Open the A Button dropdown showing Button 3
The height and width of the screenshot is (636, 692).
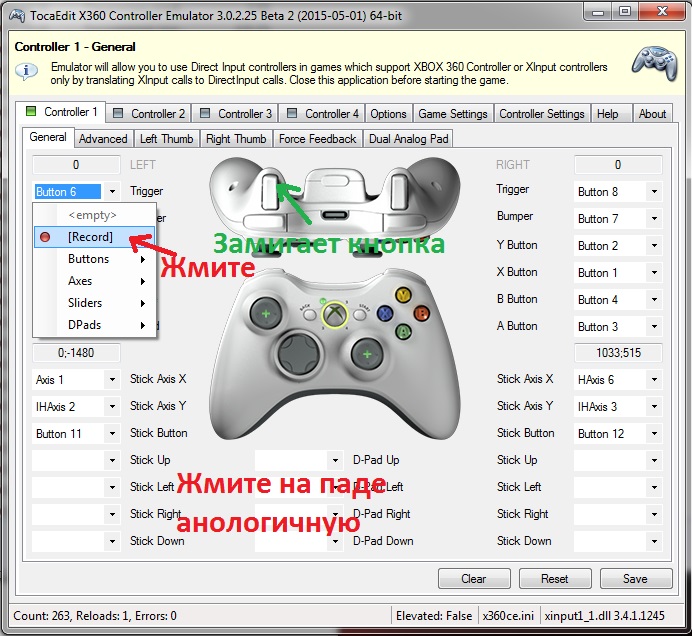(654, 326)
